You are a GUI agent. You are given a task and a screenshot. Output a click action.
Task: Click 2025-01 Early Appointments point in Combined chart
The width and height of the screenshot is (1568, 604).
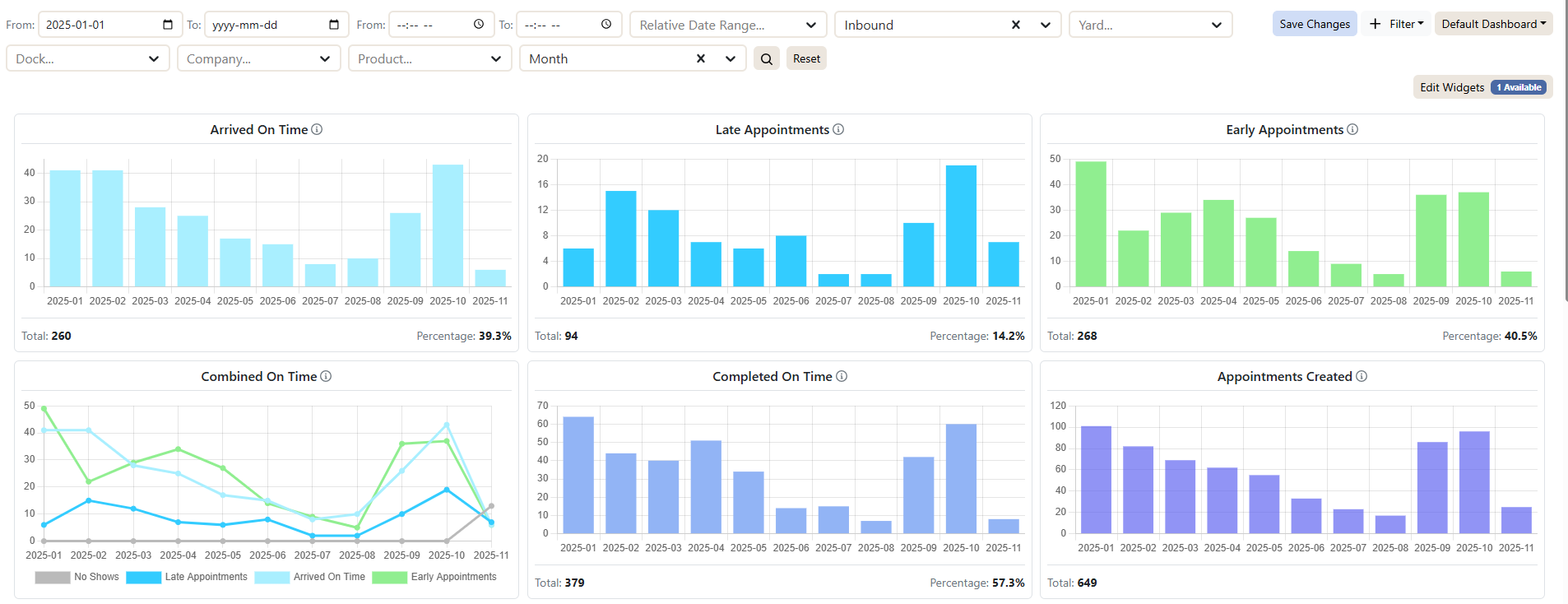point(44,408)
